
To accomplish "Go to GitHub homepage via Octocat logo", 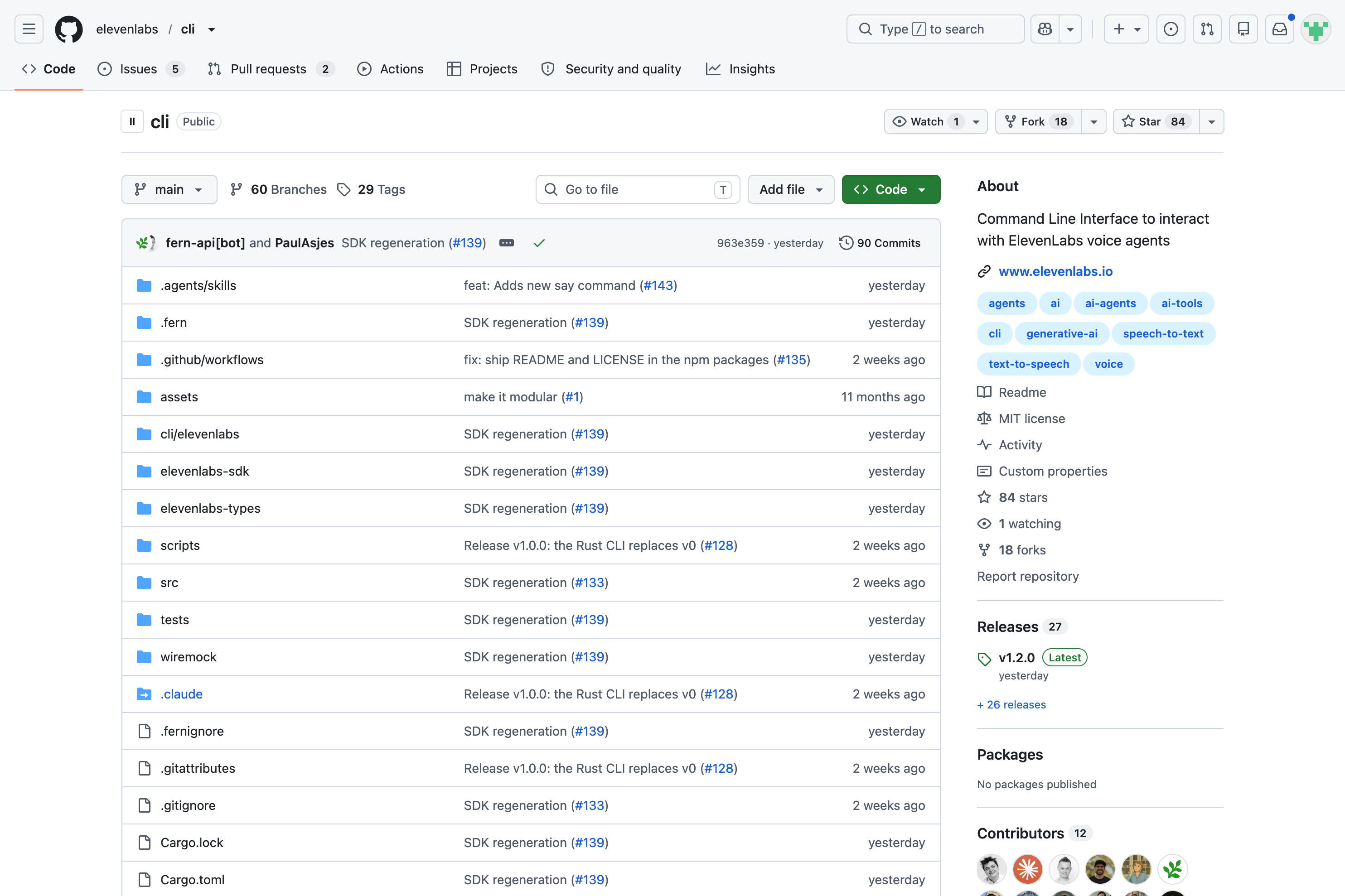I will 68,29.
